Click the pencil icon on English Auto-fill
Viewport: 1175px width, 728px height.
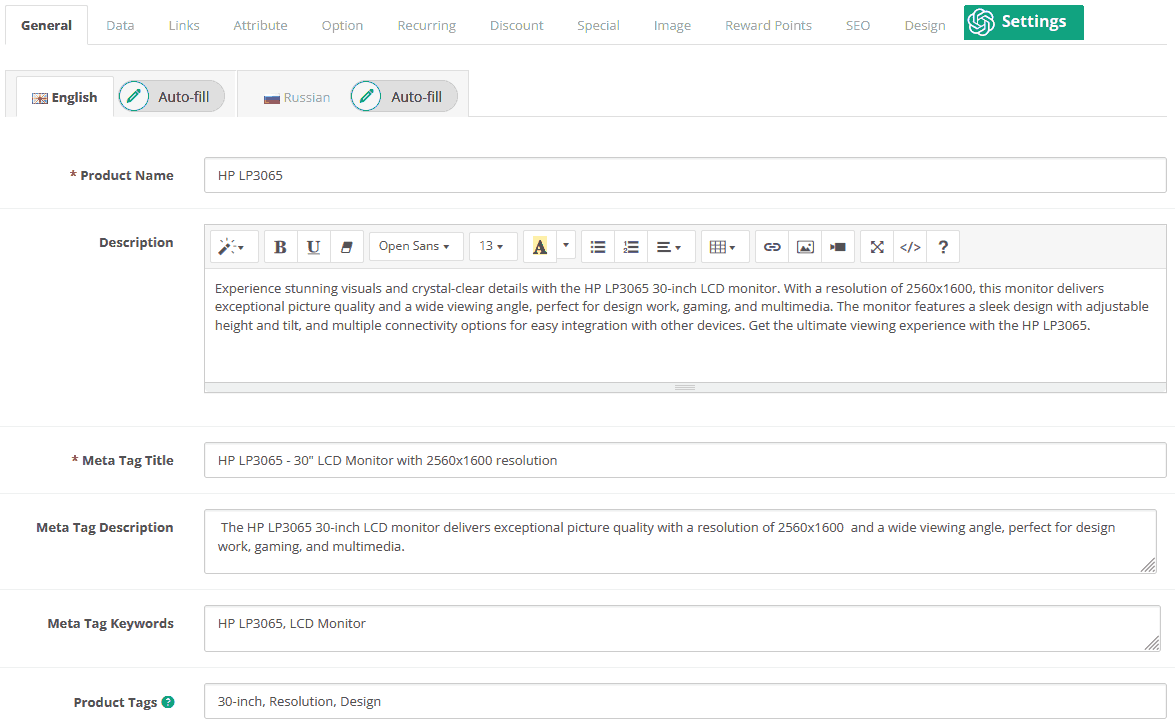click(x=134, y=96)
